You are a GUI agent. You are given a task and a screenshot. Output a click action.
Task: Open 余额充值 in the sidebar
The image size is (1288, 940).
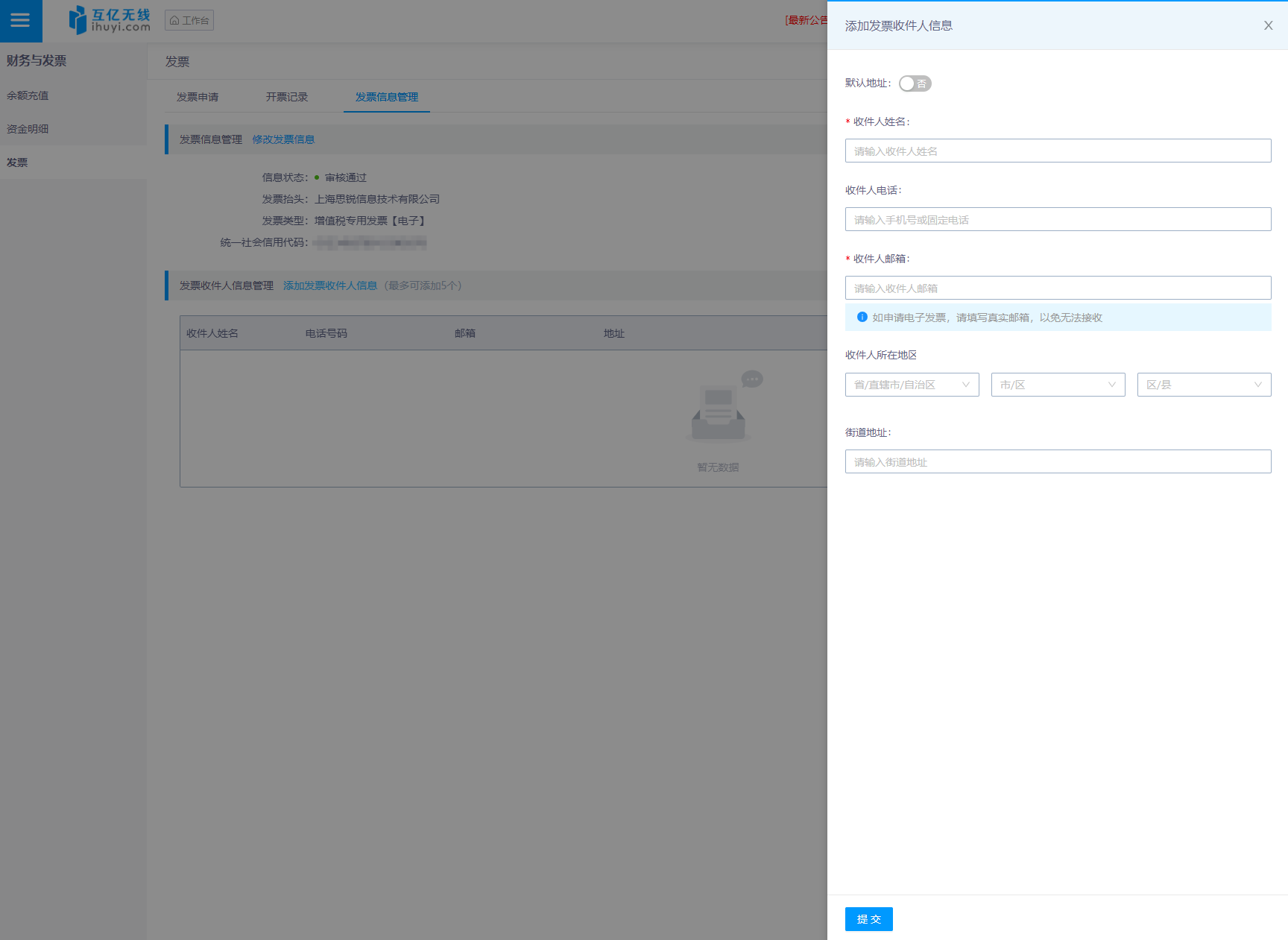(28, 95)
